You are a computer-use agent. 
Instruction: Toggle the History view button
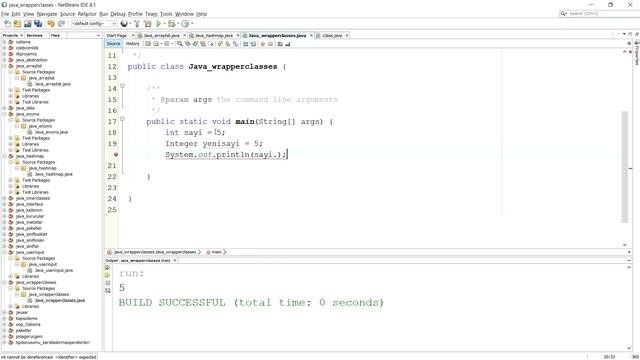point(132,44)
